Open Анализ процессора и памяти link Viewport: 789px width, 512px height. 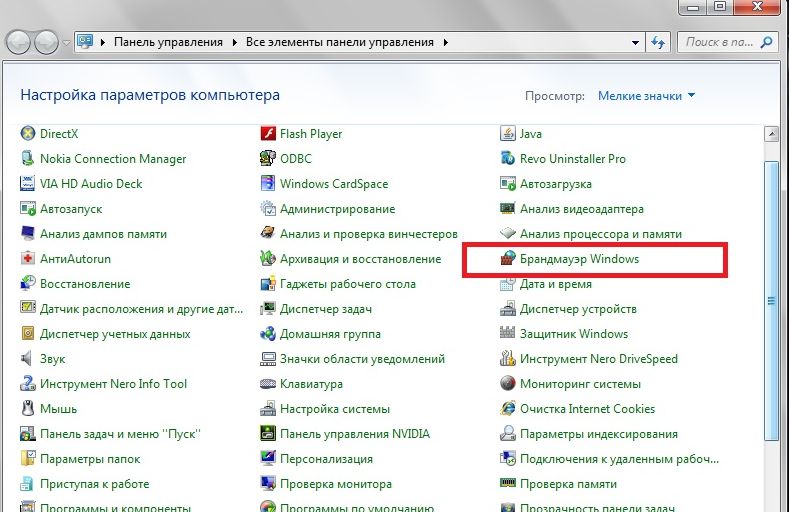[x=601, y=234]
